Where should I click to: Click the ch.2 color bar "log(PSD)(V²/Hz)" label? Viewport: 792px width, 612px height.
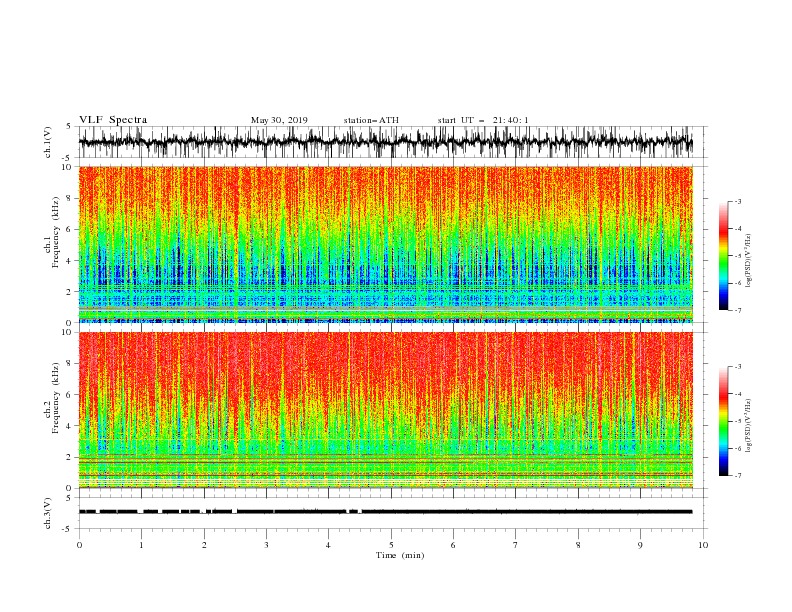(749, 425)
